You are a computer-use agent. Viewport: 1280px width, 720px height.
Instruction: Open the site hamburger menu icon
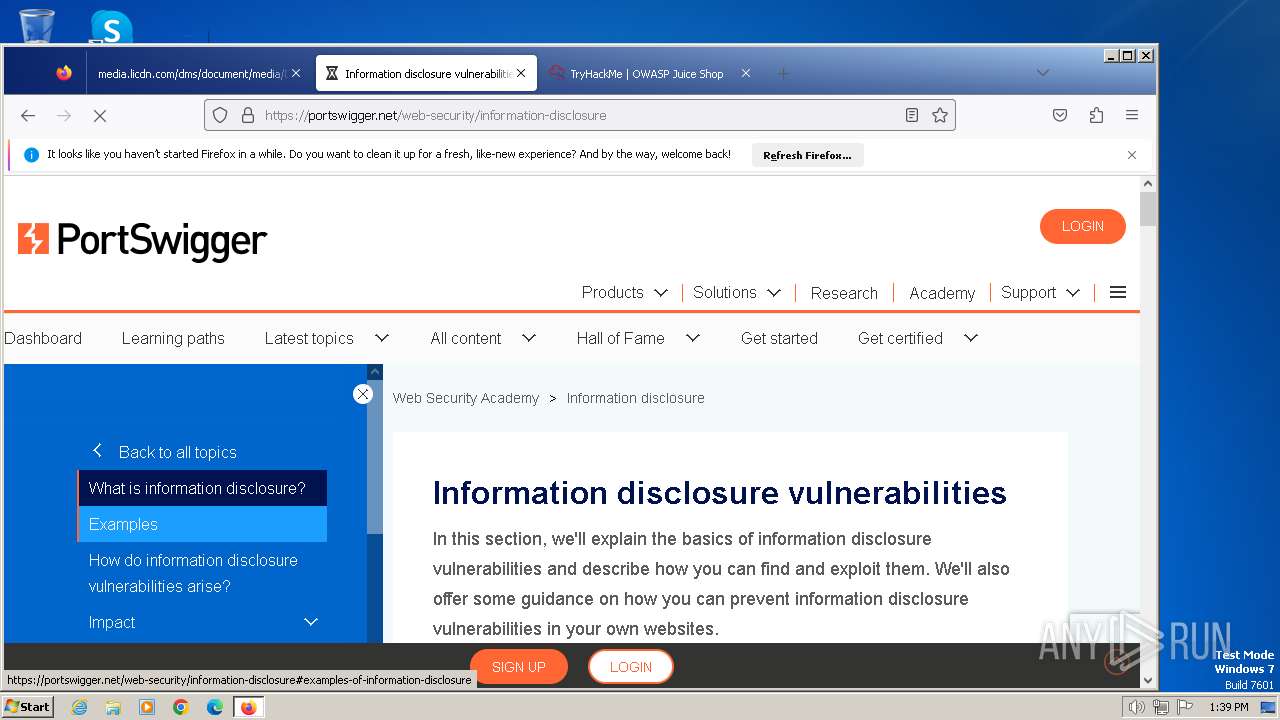click(x=1118, y=292)
